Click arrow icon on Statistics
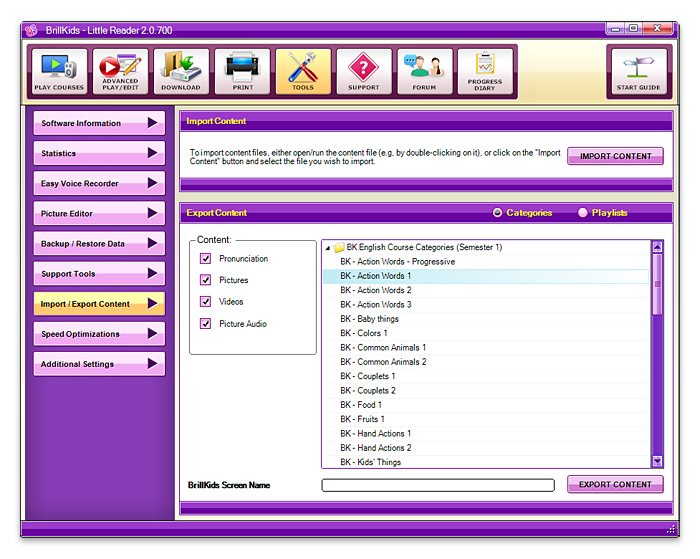 coord(152,153)
